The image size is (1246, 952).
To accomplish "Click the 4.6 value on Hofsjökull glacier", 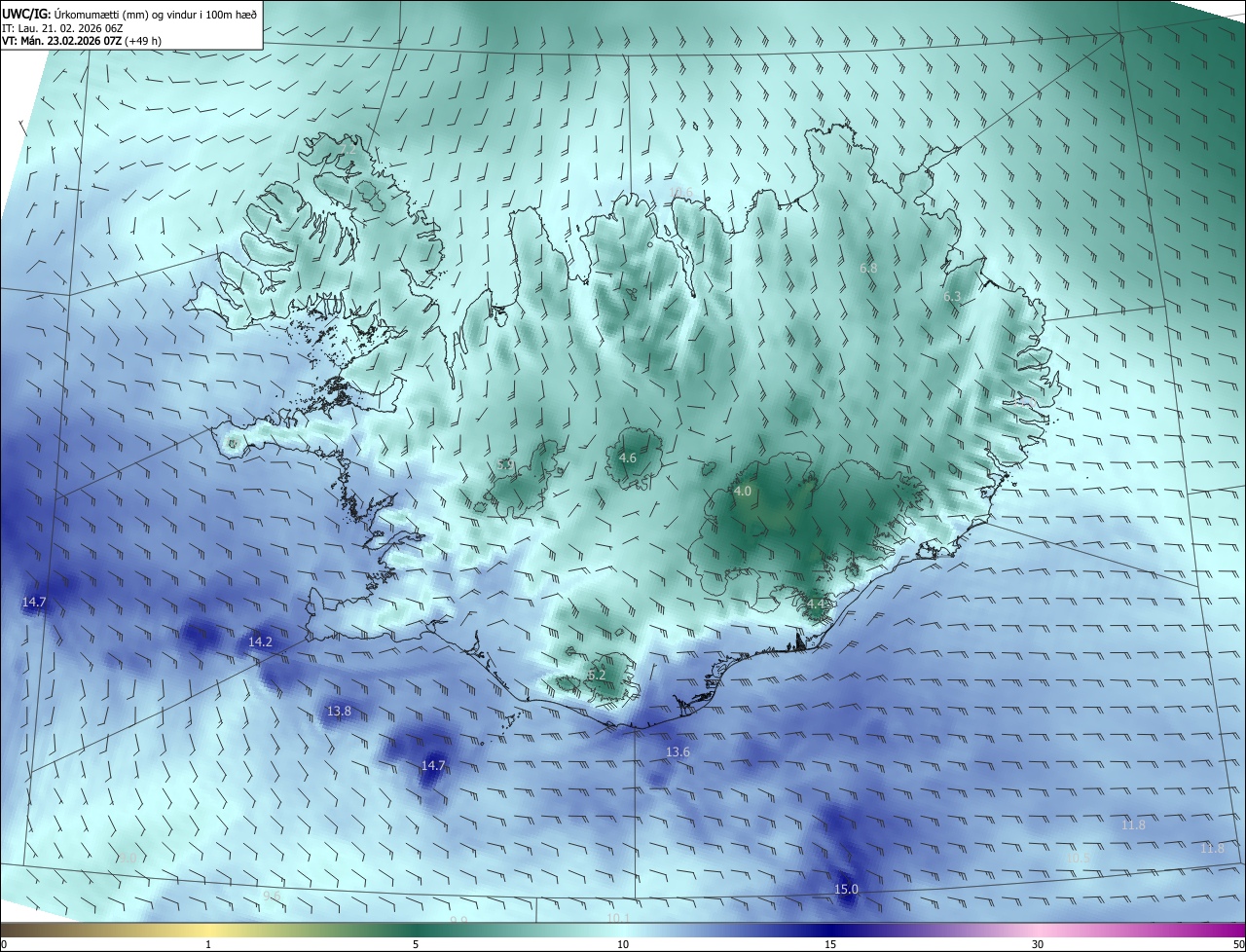I will 628,458.
